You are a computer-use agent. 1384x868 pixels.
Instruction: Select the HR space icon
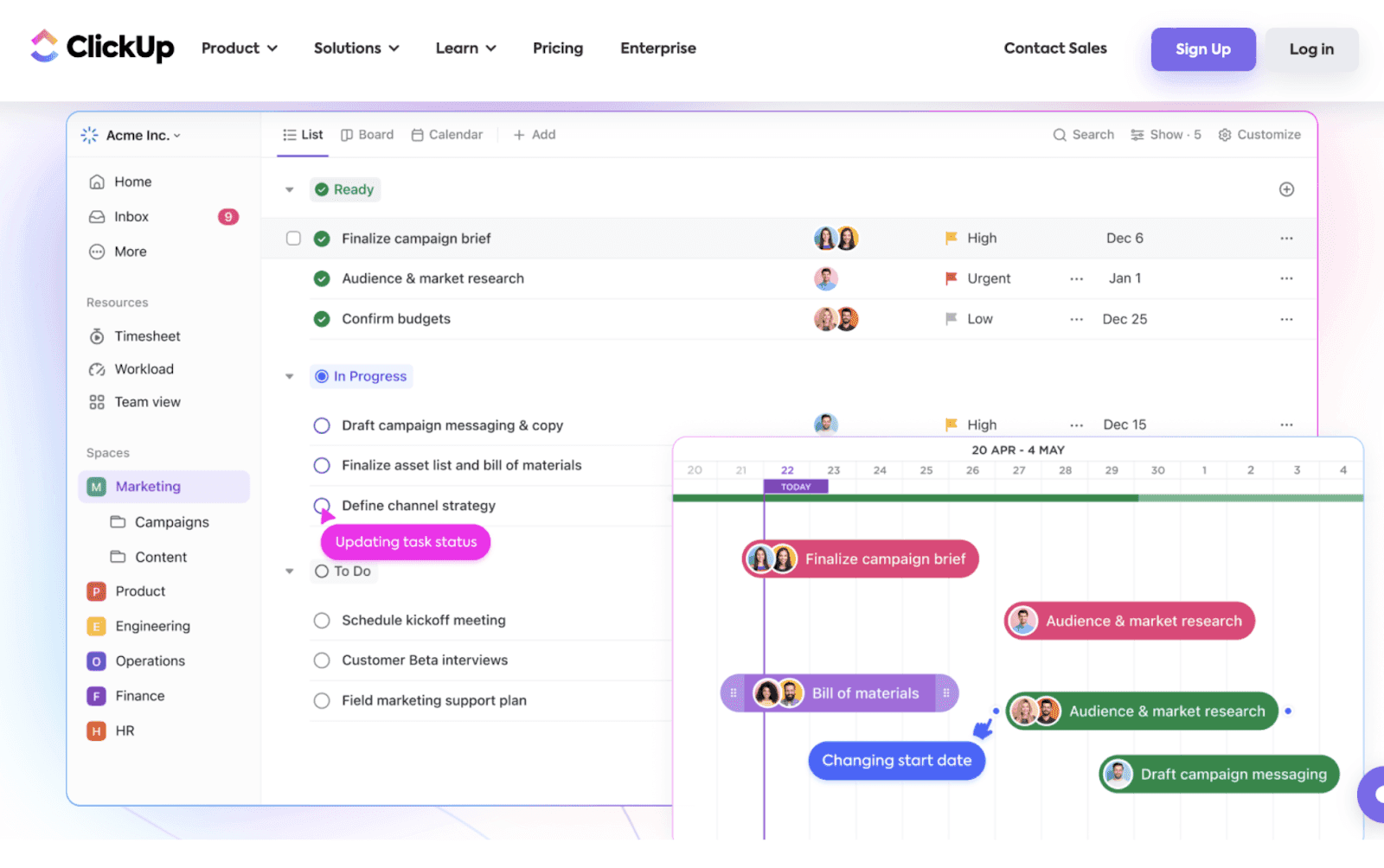click(96, 731)
